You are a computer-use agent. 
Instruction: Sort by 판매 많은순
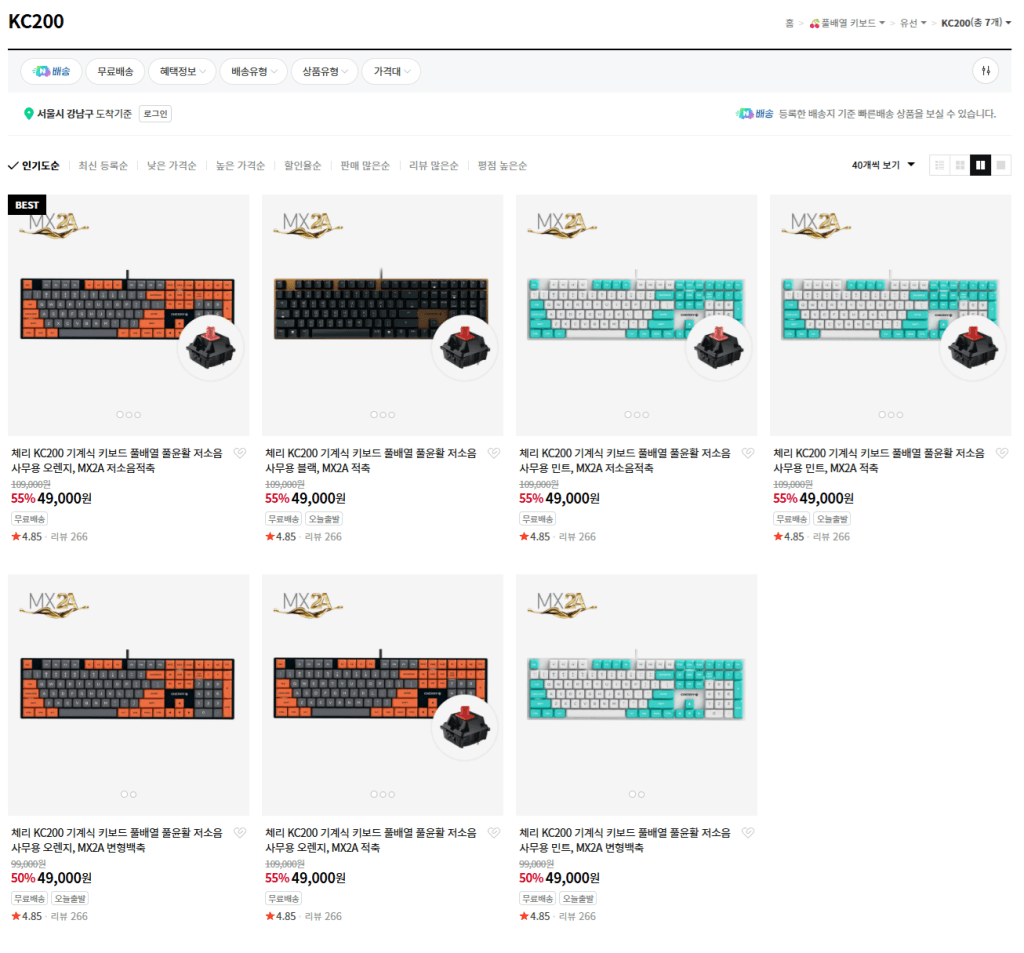pos(364,165)
